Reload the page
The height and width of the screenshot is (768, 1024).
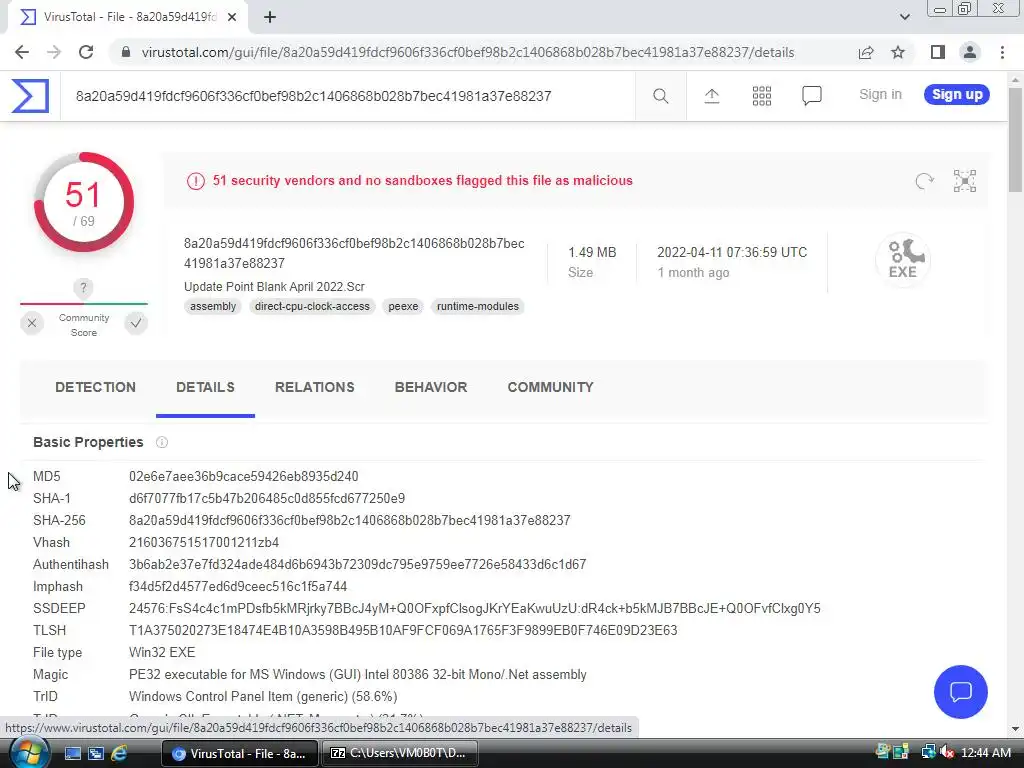point(86,52)
